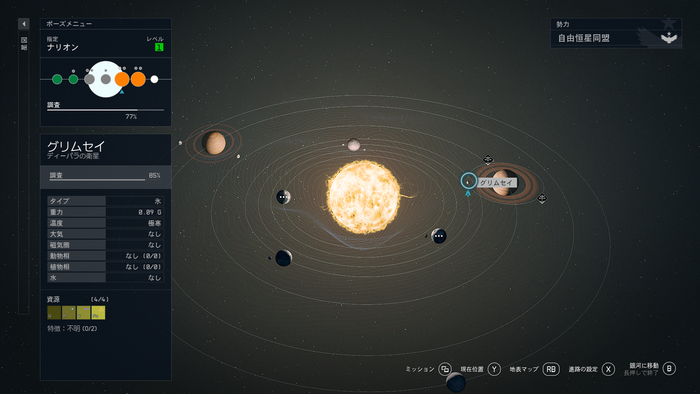Click the V vanadium resource tile

[x=83, y=312]
